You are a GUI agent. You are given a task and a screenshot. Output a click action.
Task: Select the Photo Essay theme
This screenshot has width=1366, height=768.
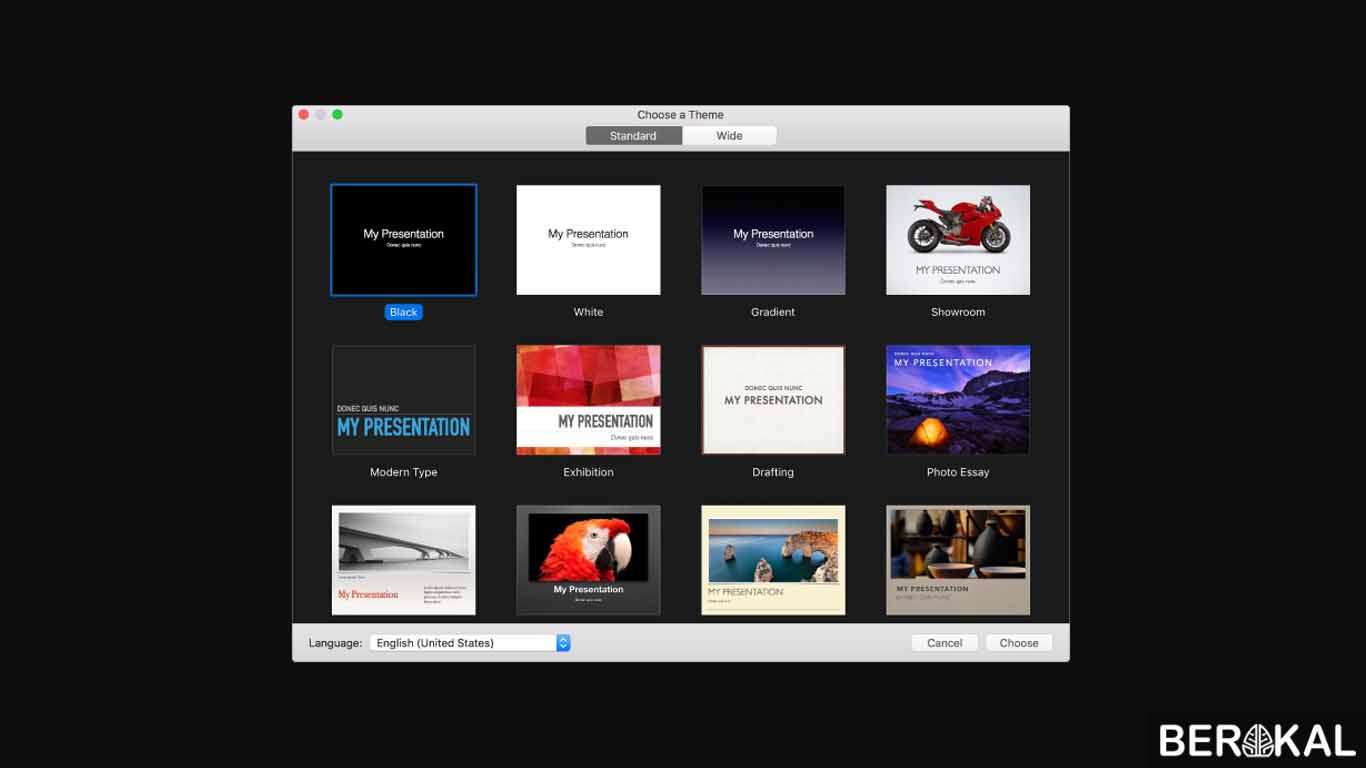click(957, 400)
